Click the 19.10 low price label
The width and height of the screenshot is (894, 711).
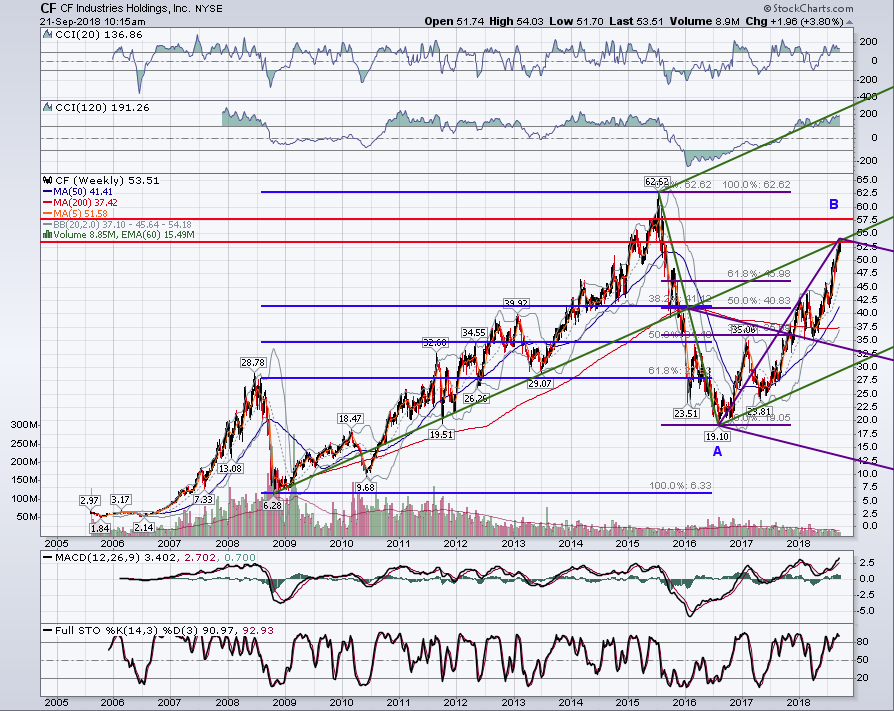pos(717,437)
